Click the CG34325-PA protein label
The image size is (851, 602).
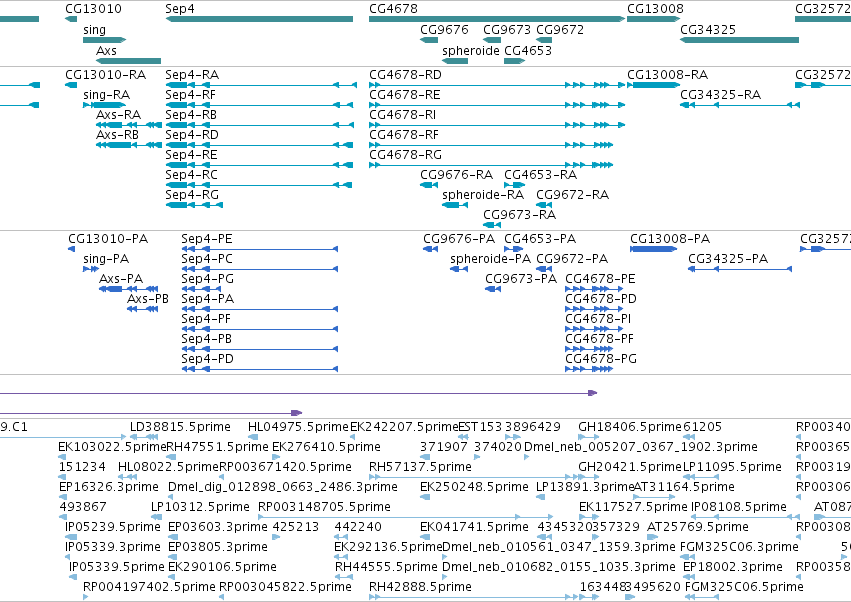click(x=728, y=259)
